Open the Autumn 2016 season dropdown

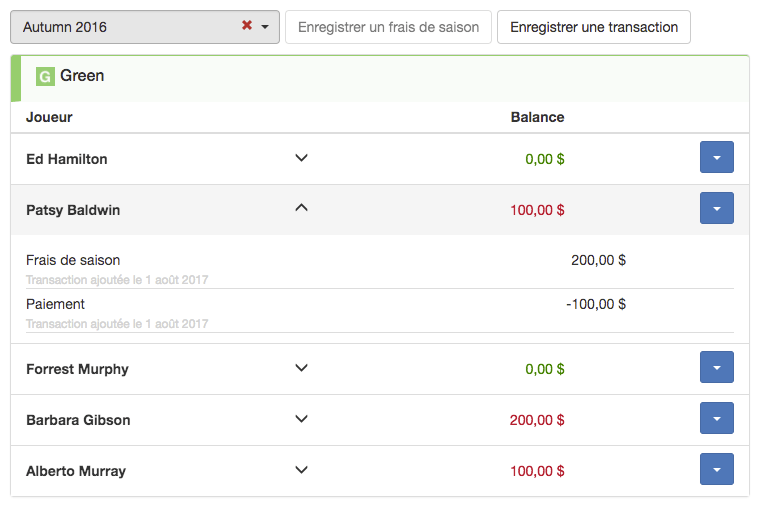[x=265, y=27]
